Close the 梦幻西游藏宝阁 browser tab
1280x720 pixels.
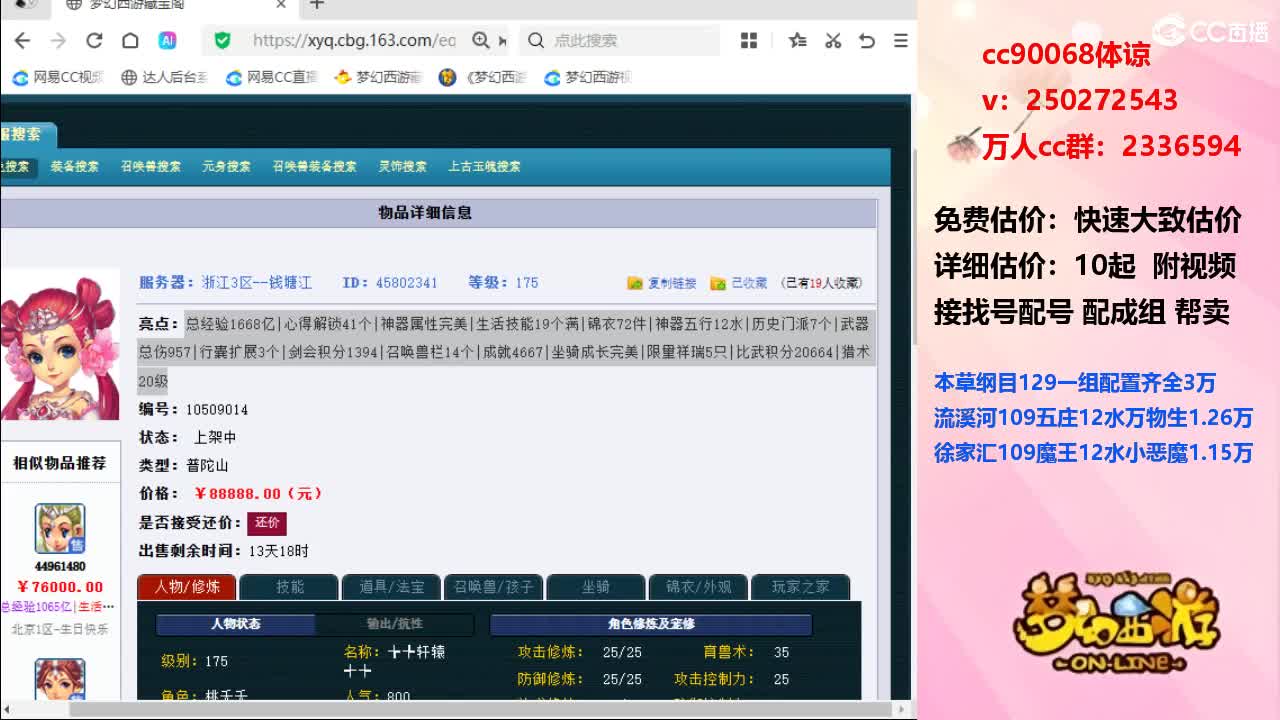click(281, 5)
